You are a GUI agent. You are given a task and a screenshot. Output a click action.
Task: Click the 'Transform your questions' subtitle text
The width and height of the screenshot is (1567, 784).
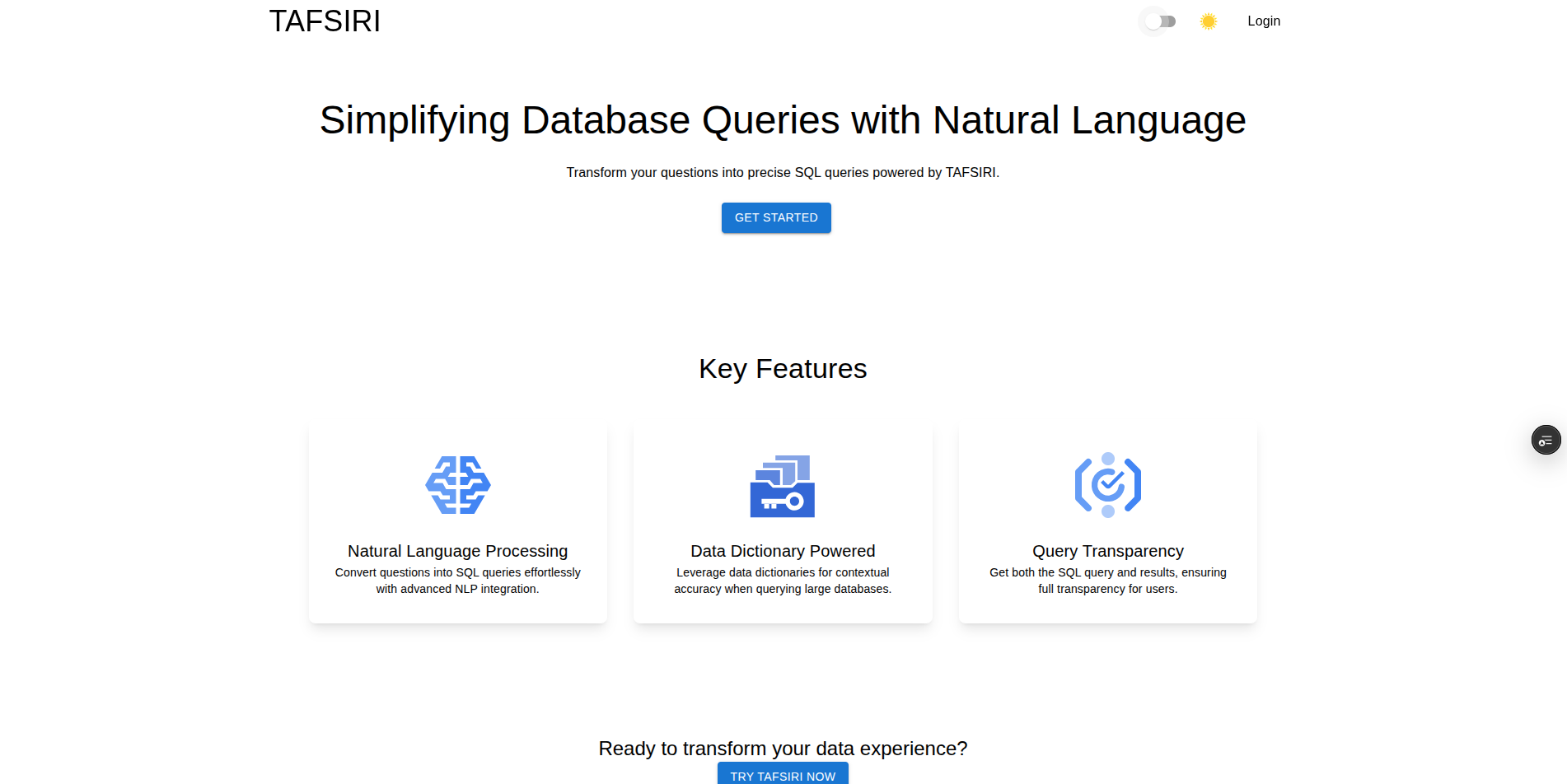[782, 173]
